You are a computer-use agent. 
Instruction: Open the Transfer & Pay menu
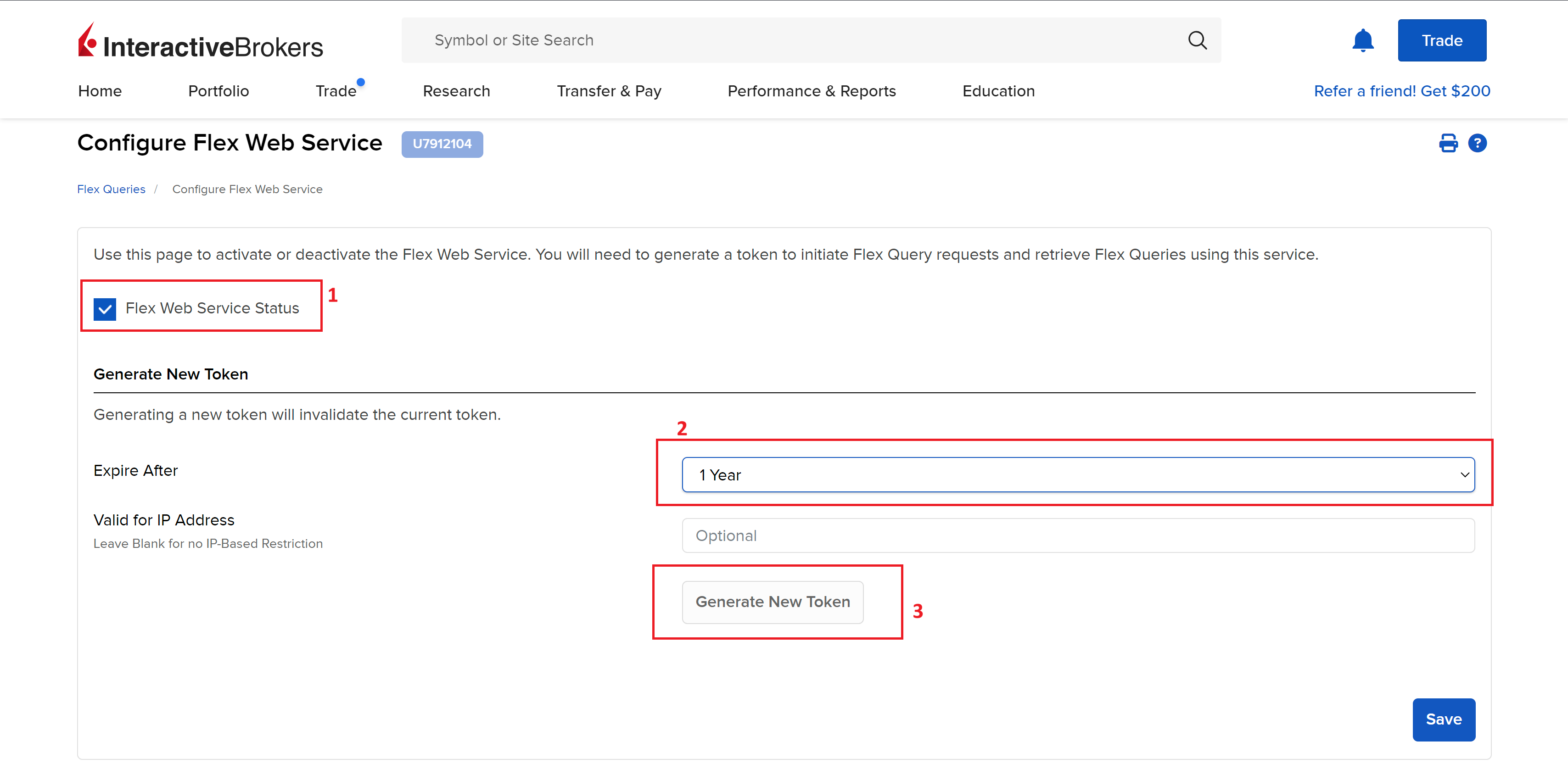click(x=609, y=91)
